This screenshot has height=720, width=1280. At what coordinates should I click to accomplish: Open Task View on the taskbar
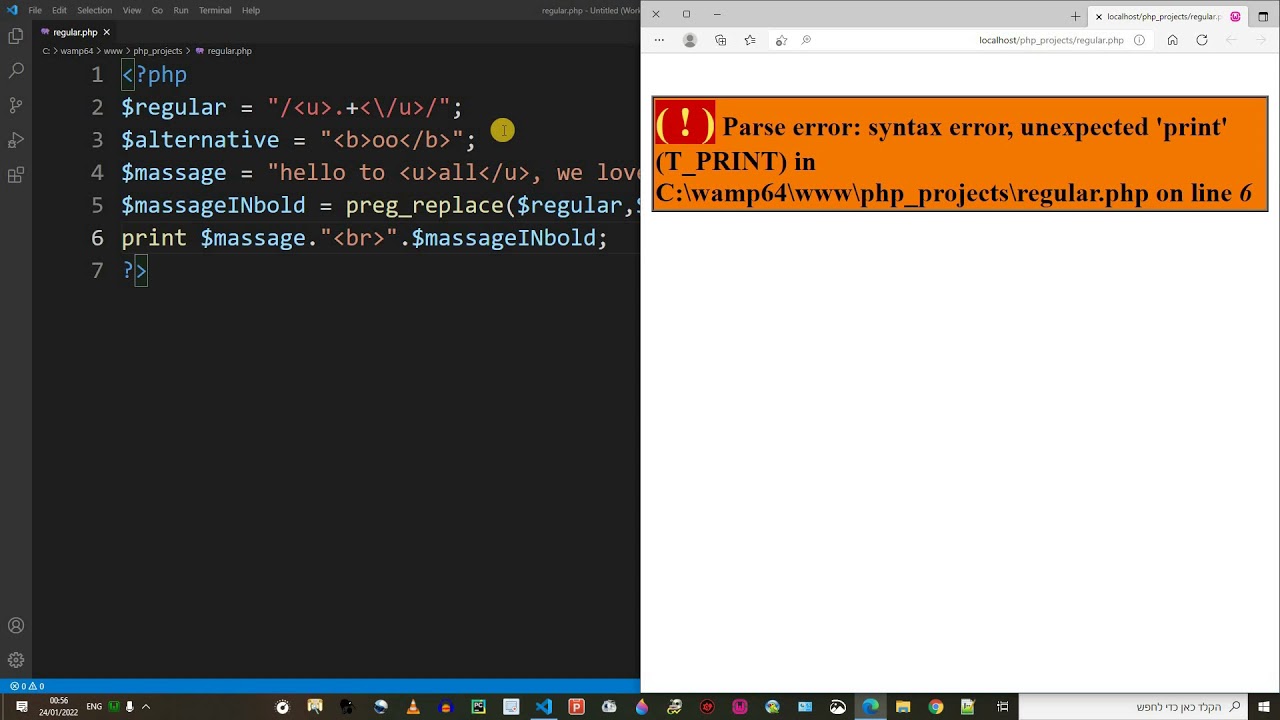click(x=1002, y=707)
